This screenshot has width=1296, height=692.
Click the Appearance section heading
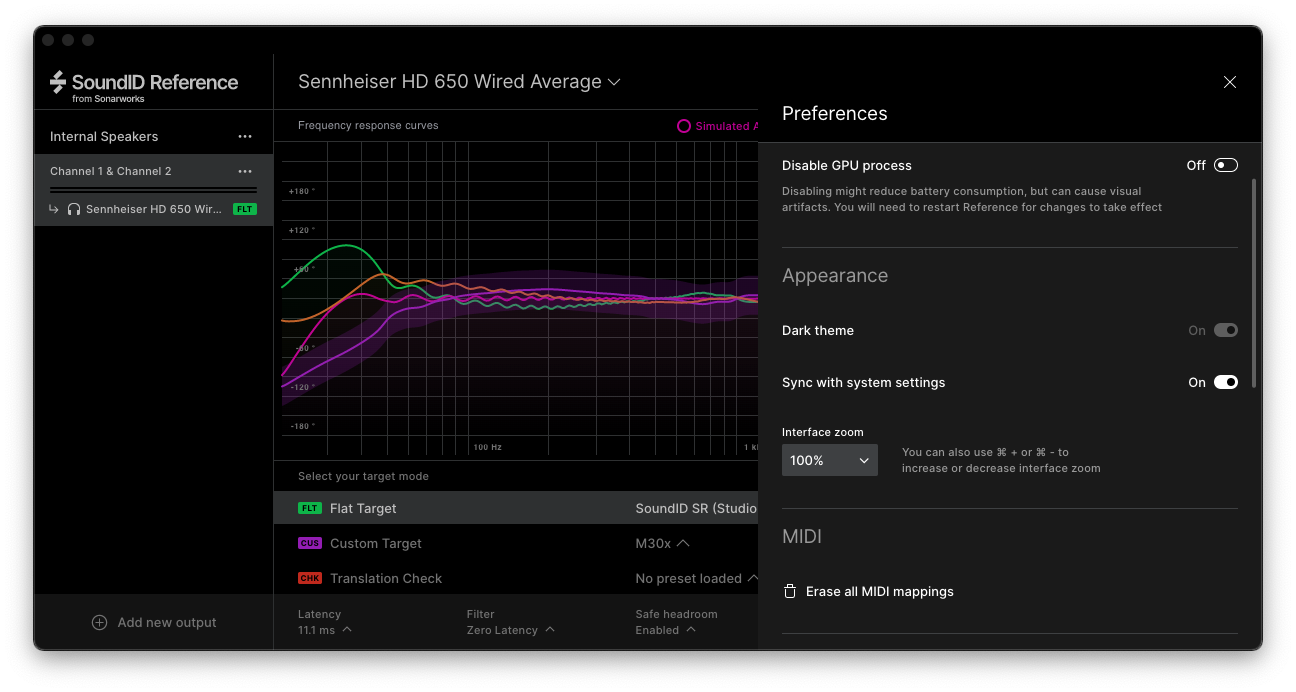pyautogui.click(x=835, y=276)
